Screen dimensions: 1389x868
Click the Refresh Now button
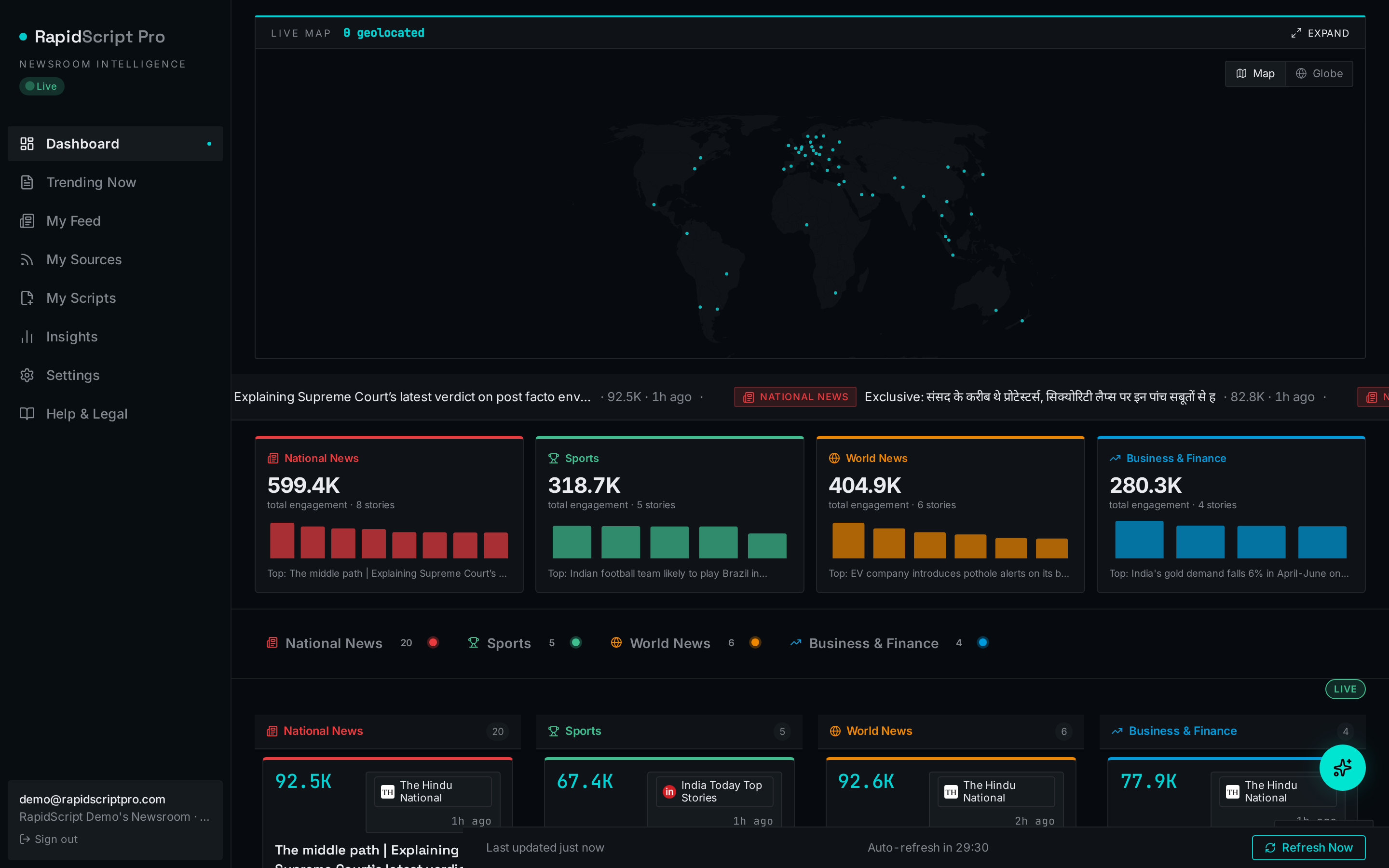pos(1308,847)
